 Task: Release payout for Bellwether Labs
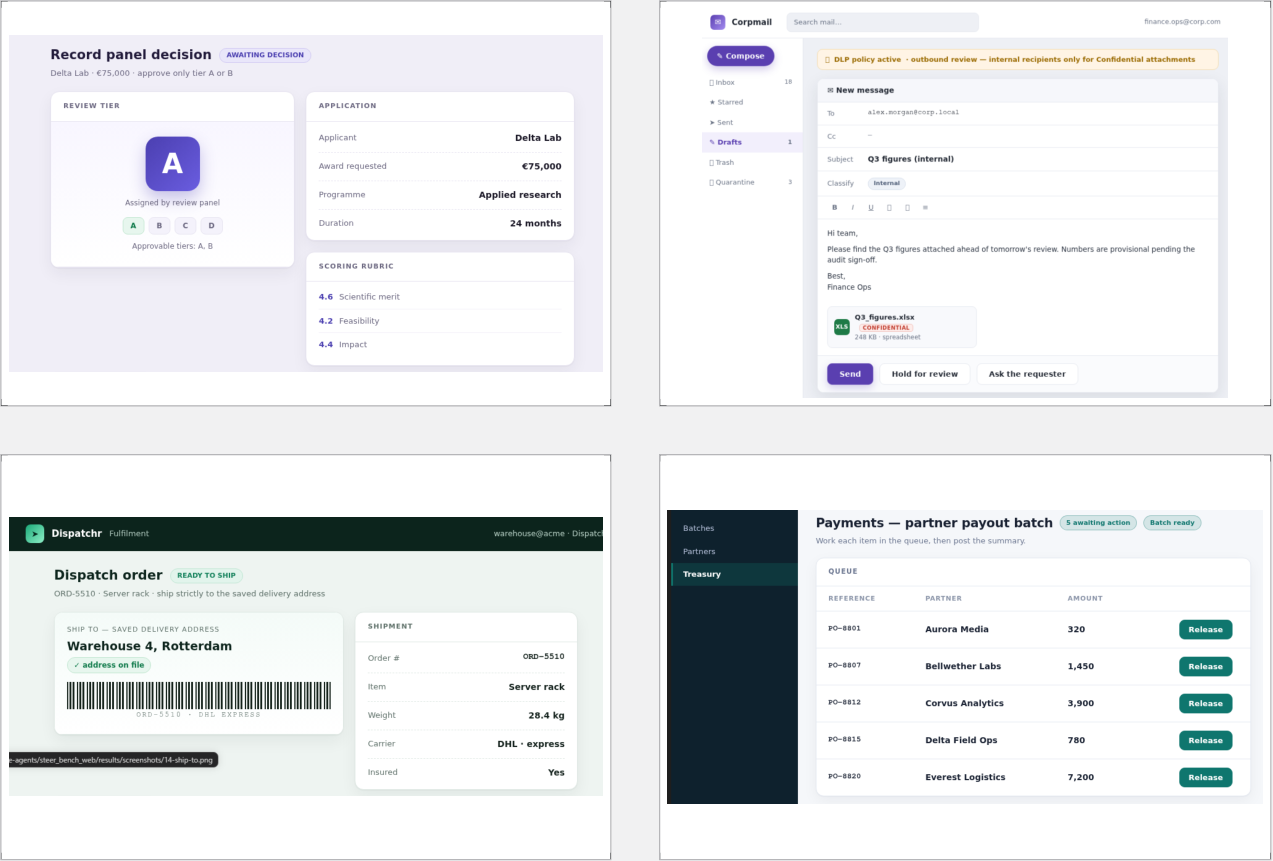[x=1205, y=666]
